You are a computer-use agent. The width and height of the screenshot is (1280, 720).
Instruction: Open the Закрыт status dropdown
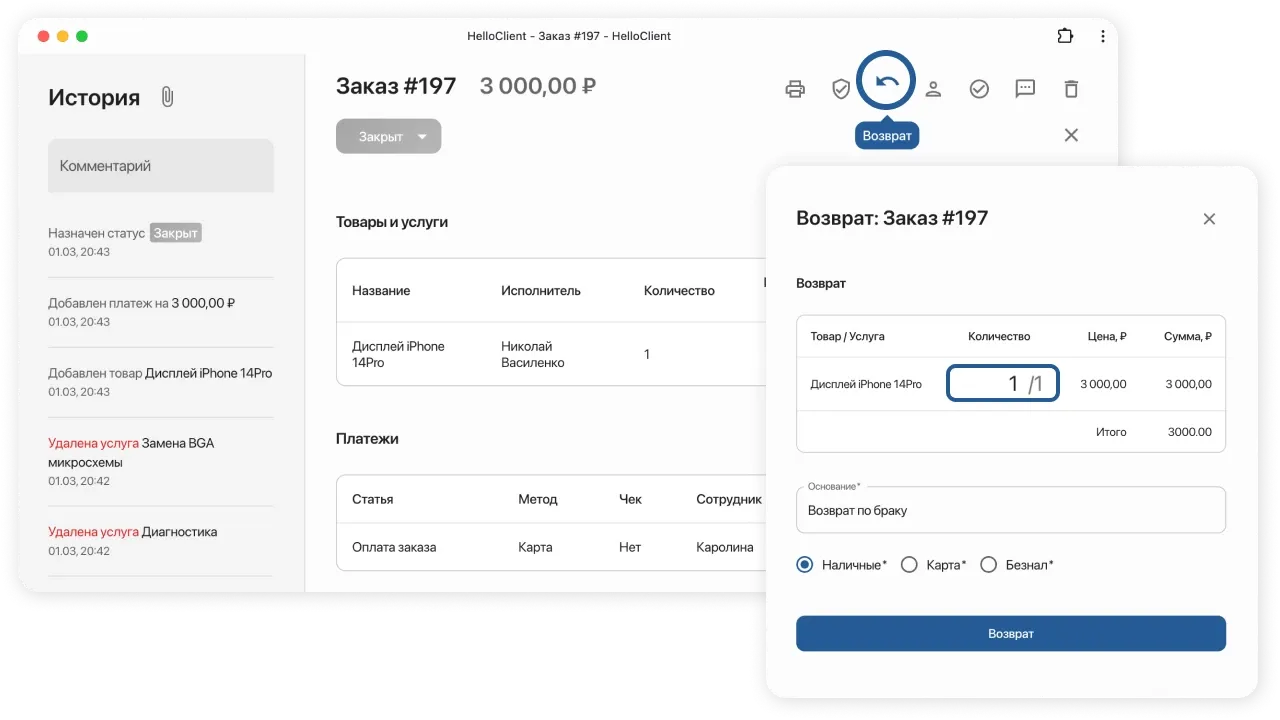tap(389, 136)
